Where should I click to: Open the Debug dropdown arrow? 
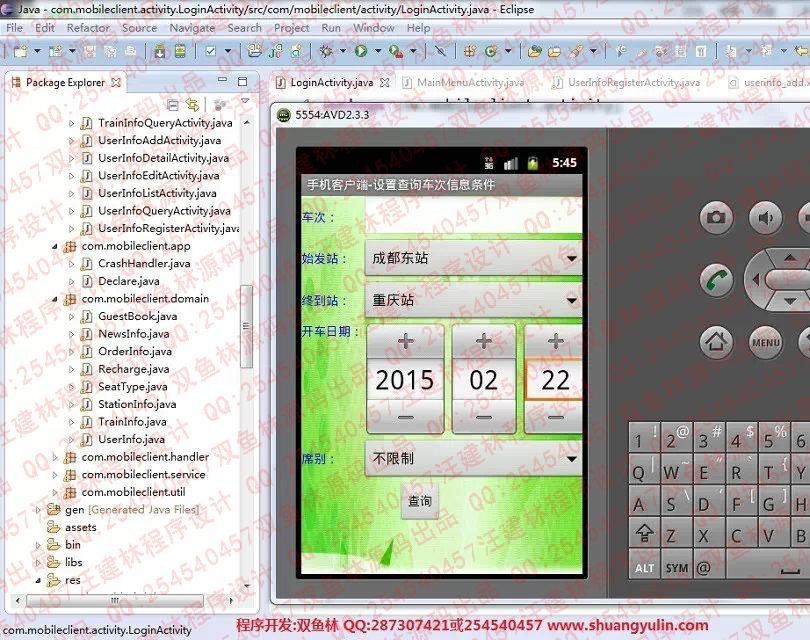(342, 51)
